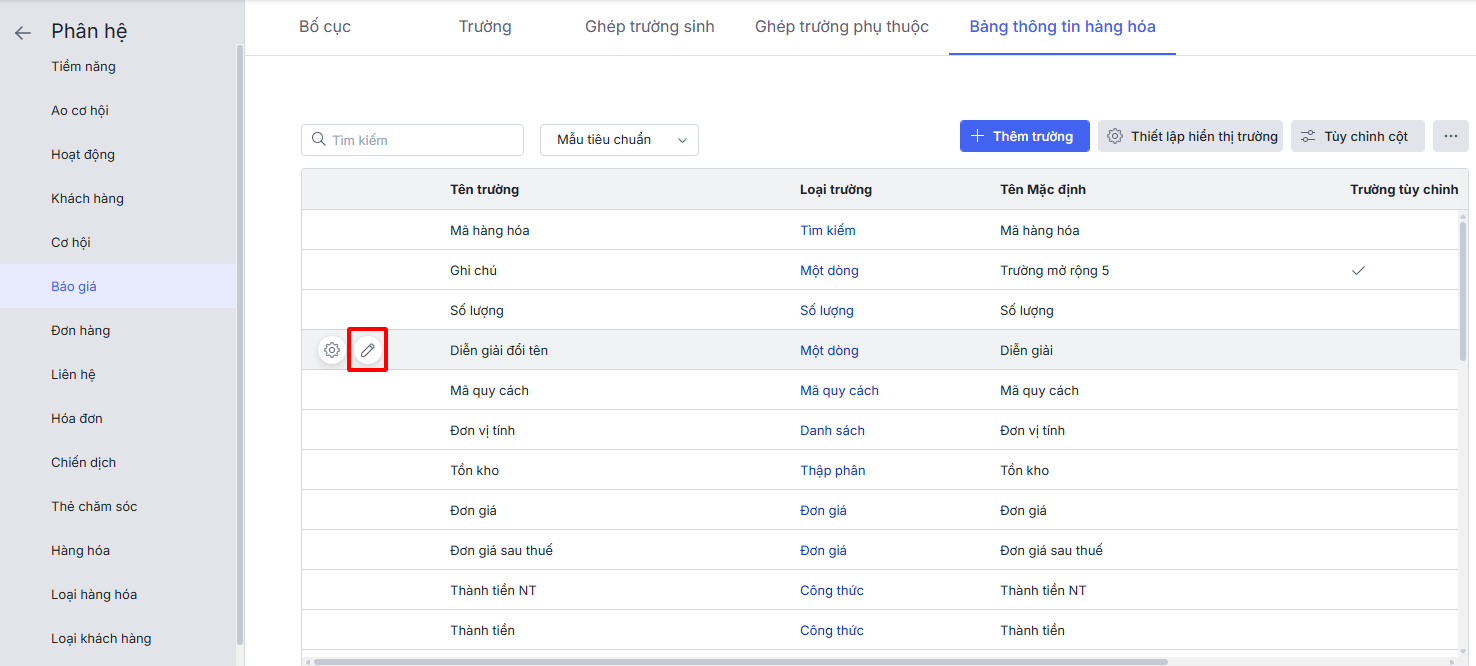Viewport: 1476px width, 666px height.
Task: Click the custom field checkmark on Ghi chú row
Action: coord(1358,271)
